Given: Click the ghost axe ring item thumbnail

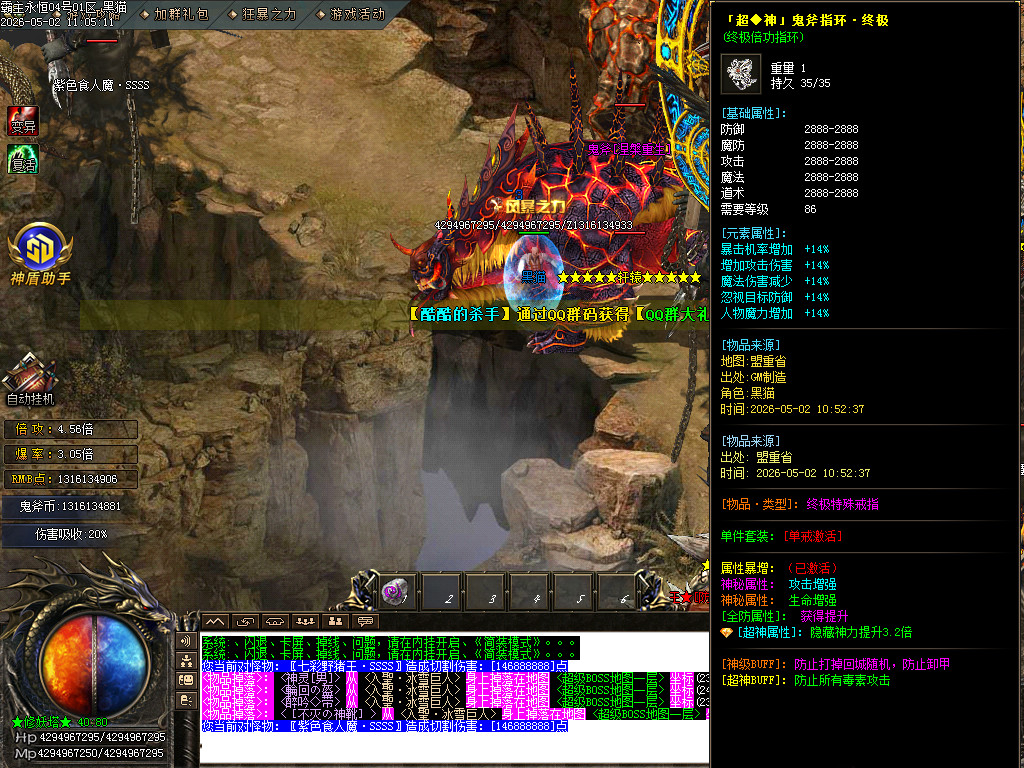Looking at the screenshot, I should click(x=741, y=74).
